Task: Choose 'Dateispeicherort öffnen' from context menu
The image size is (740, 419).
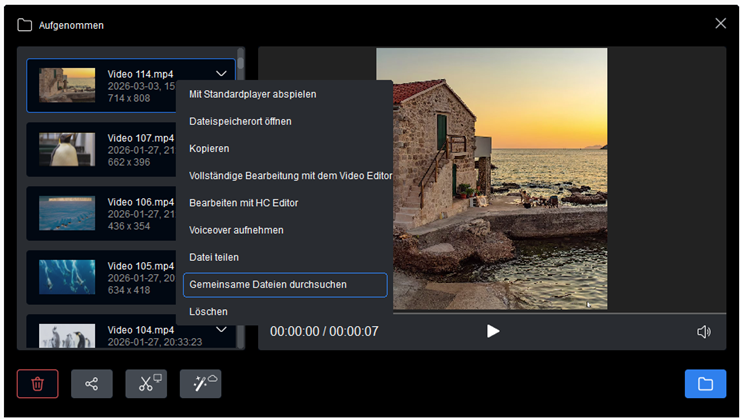Action: tap(239, 121)
